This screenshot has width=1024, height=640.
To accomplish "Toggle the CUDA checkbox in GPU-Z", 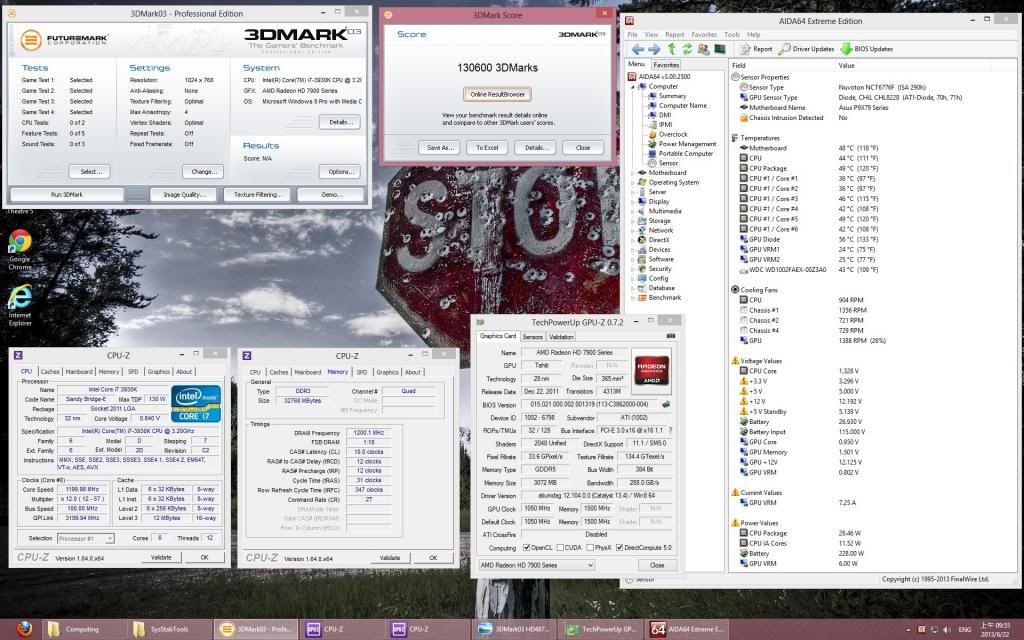I will coord(560,548).
